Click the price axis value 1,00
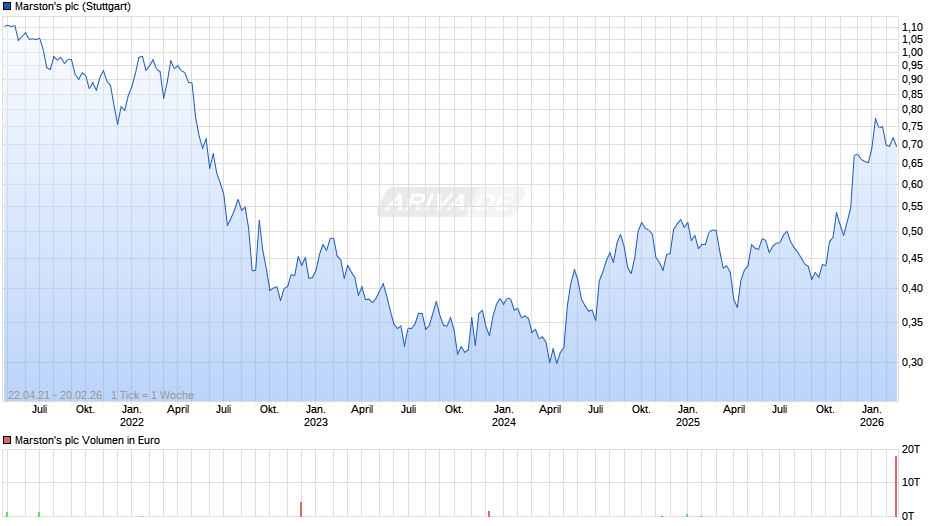Screen dimensions: 940x526 pos(912,52)
